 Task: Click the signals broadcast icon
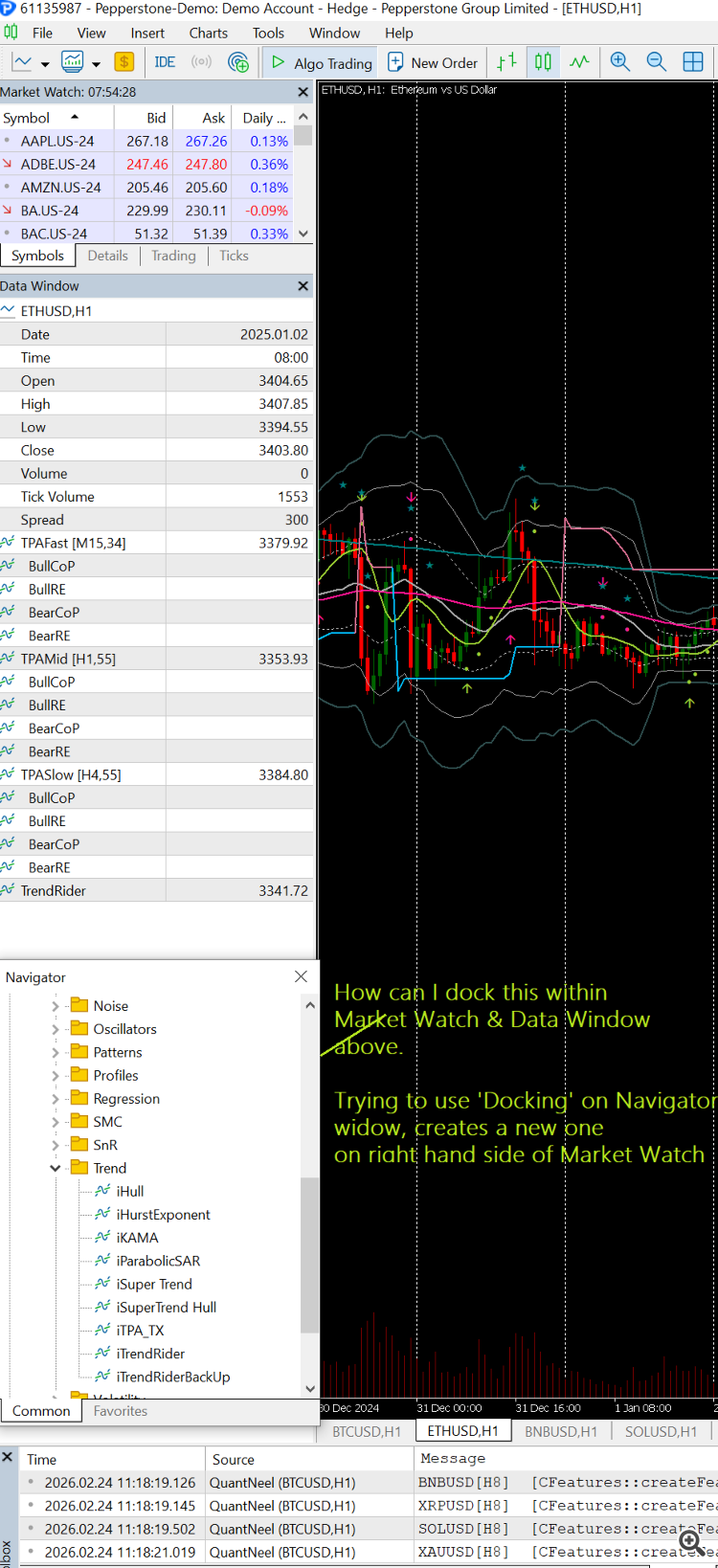pyautogui.click(x=201, y=62)
